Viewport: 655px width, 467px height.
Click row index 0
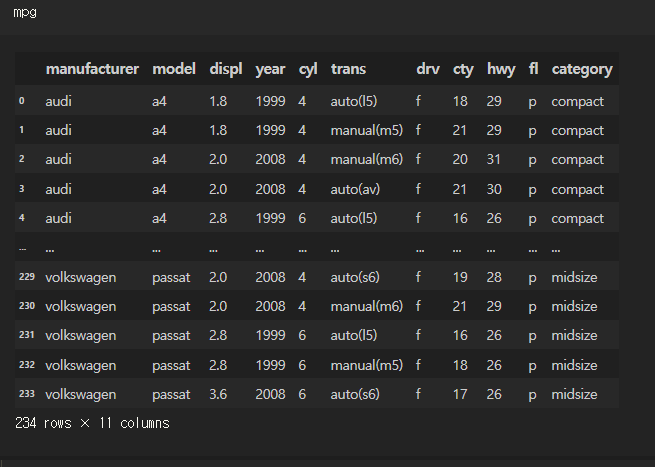tap(22, 101)
